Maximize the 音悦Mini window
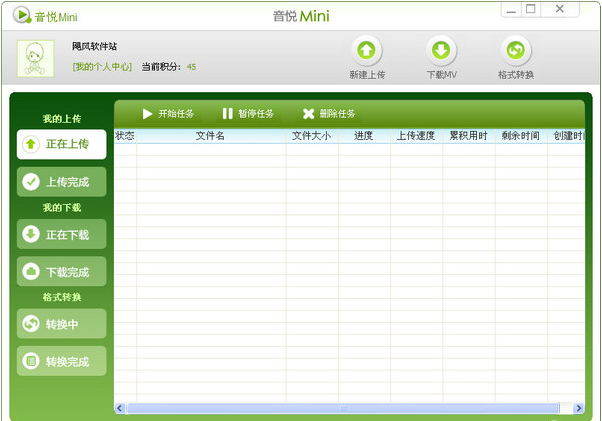The height and width of the screenshot is (421, 602). pos(531,9)
